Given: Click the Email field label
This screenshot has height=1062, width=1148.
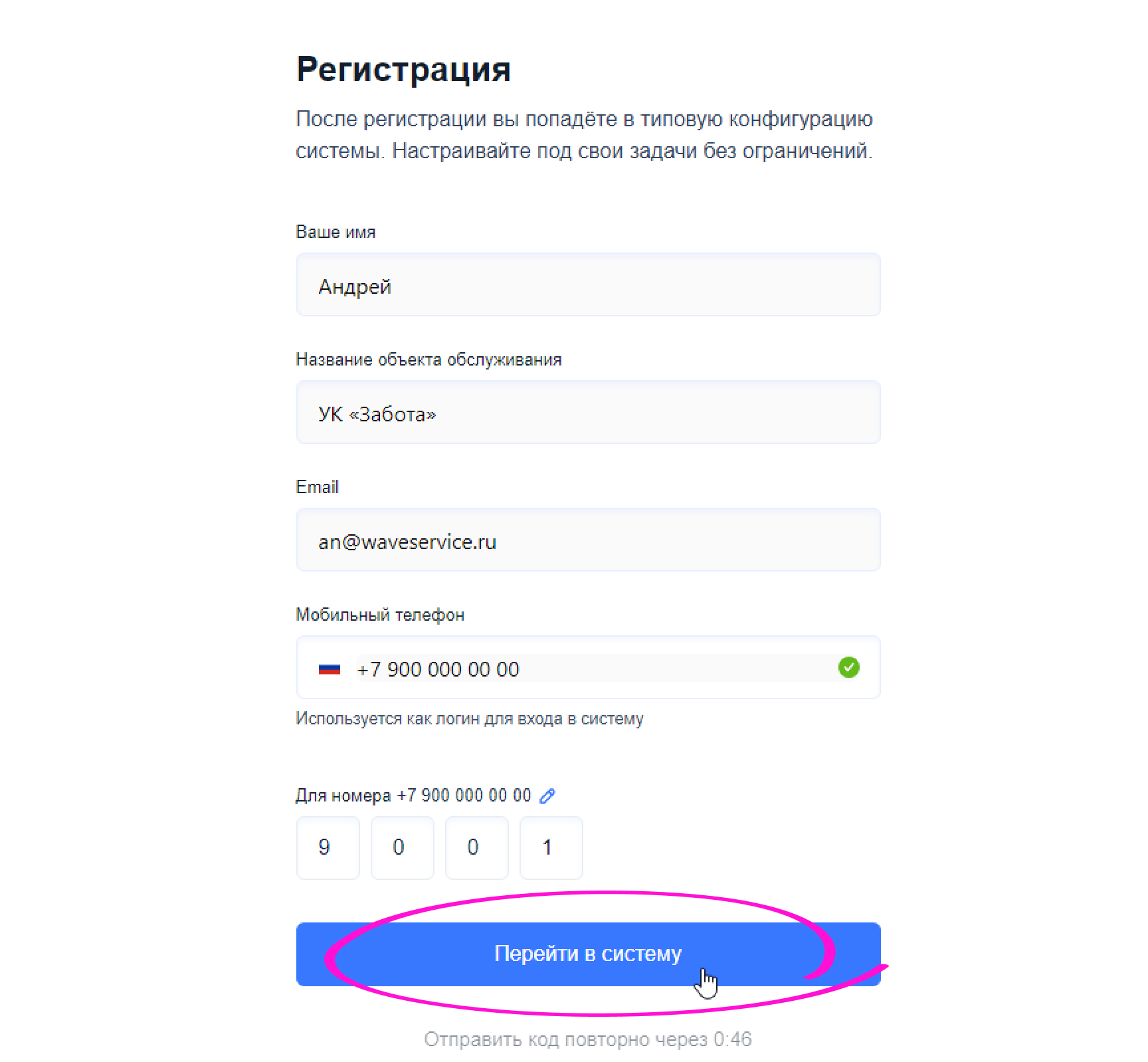Looking at the screenshot, I should [317, 487].
